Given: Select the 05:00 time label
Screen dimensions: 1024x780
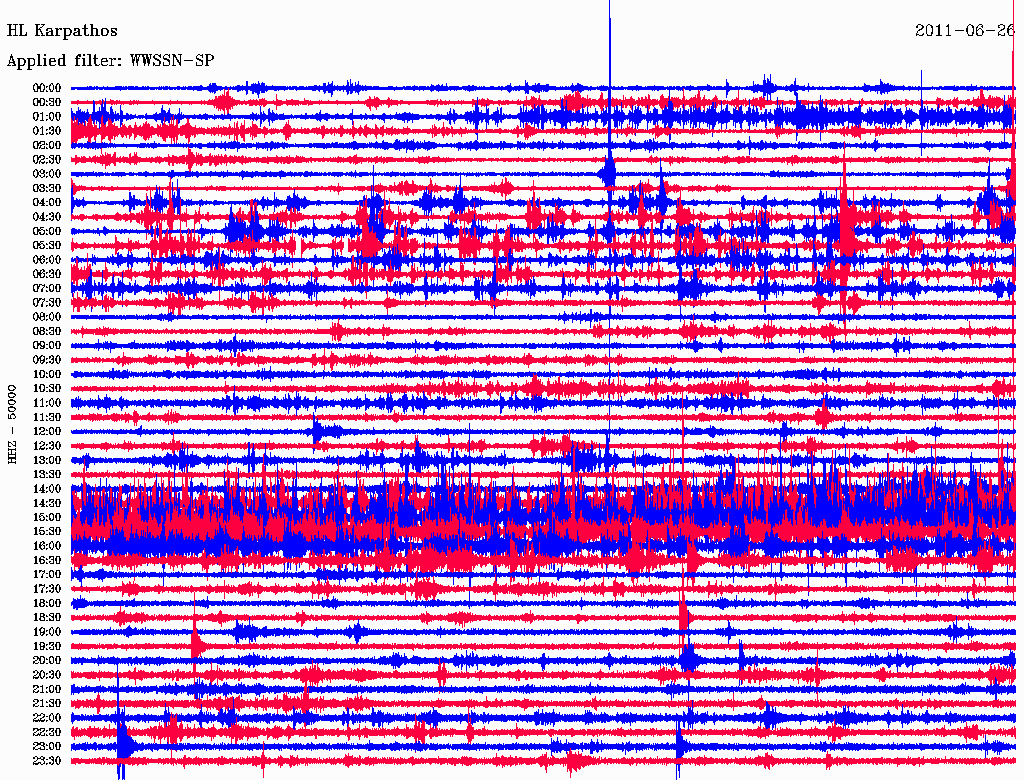Looking at the screenshot, I should pyautogui.click(x=47, y=231).
